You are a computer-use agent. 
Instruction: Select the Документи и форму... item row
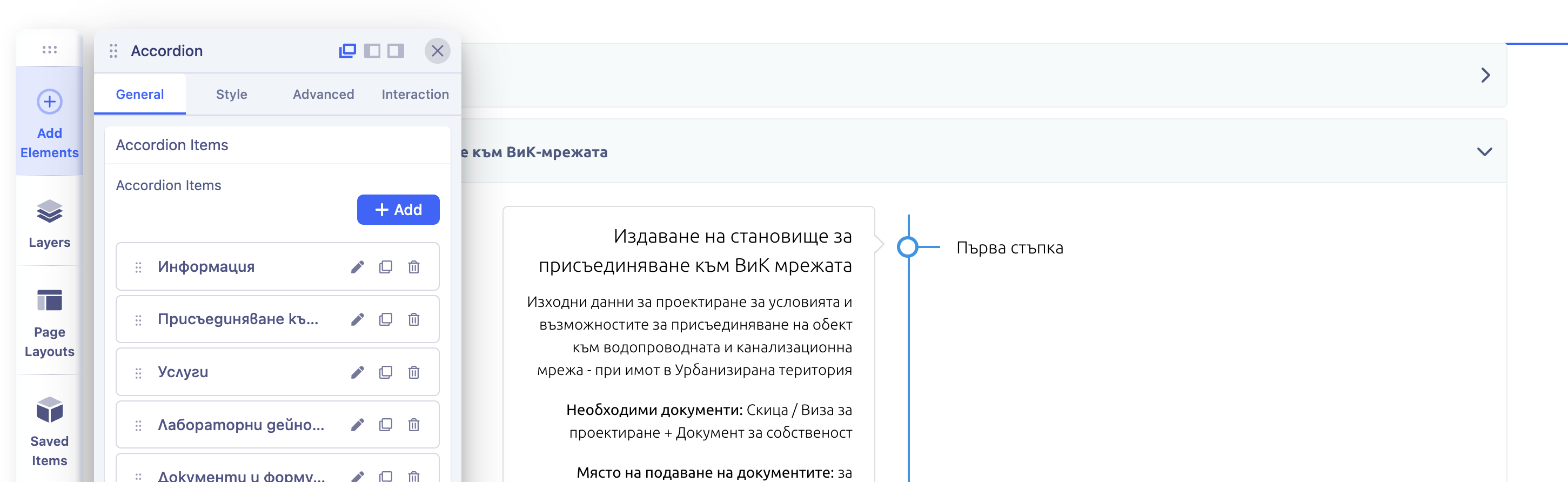point(278,468)
